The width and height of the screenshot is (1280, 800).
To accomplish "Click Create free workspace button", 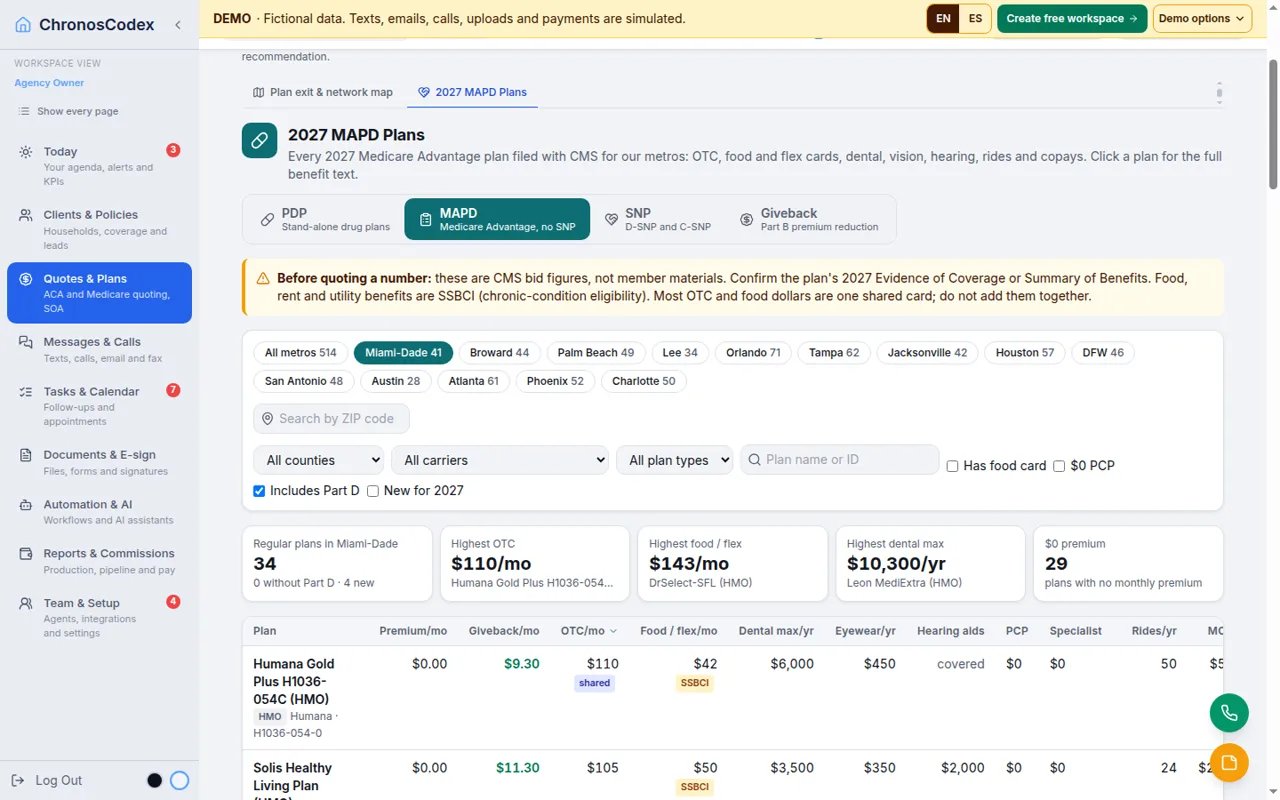I will 1072,19.
